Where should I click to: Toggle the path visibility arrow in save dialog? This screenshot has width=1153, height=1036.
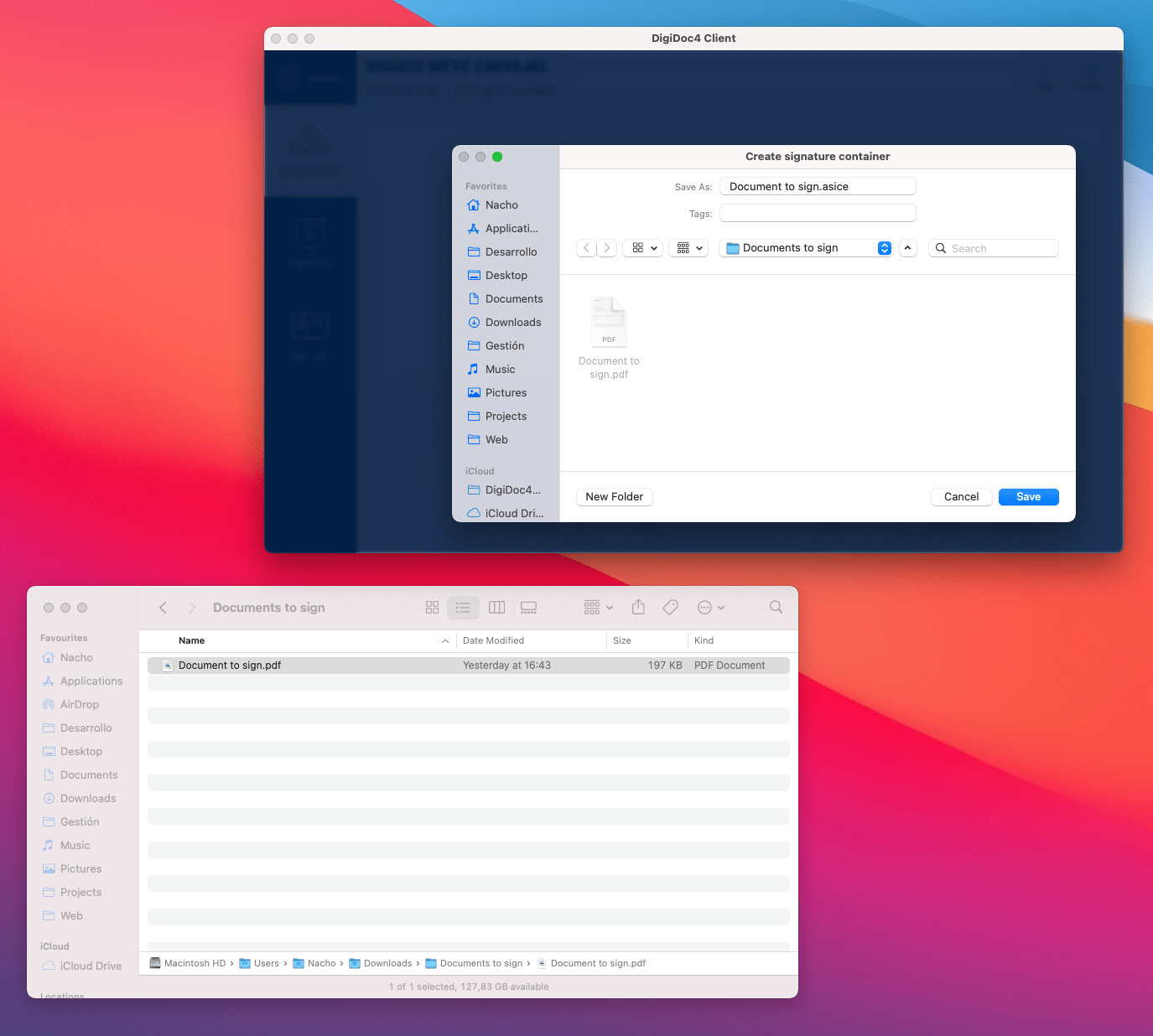click(x=907, y=248)
